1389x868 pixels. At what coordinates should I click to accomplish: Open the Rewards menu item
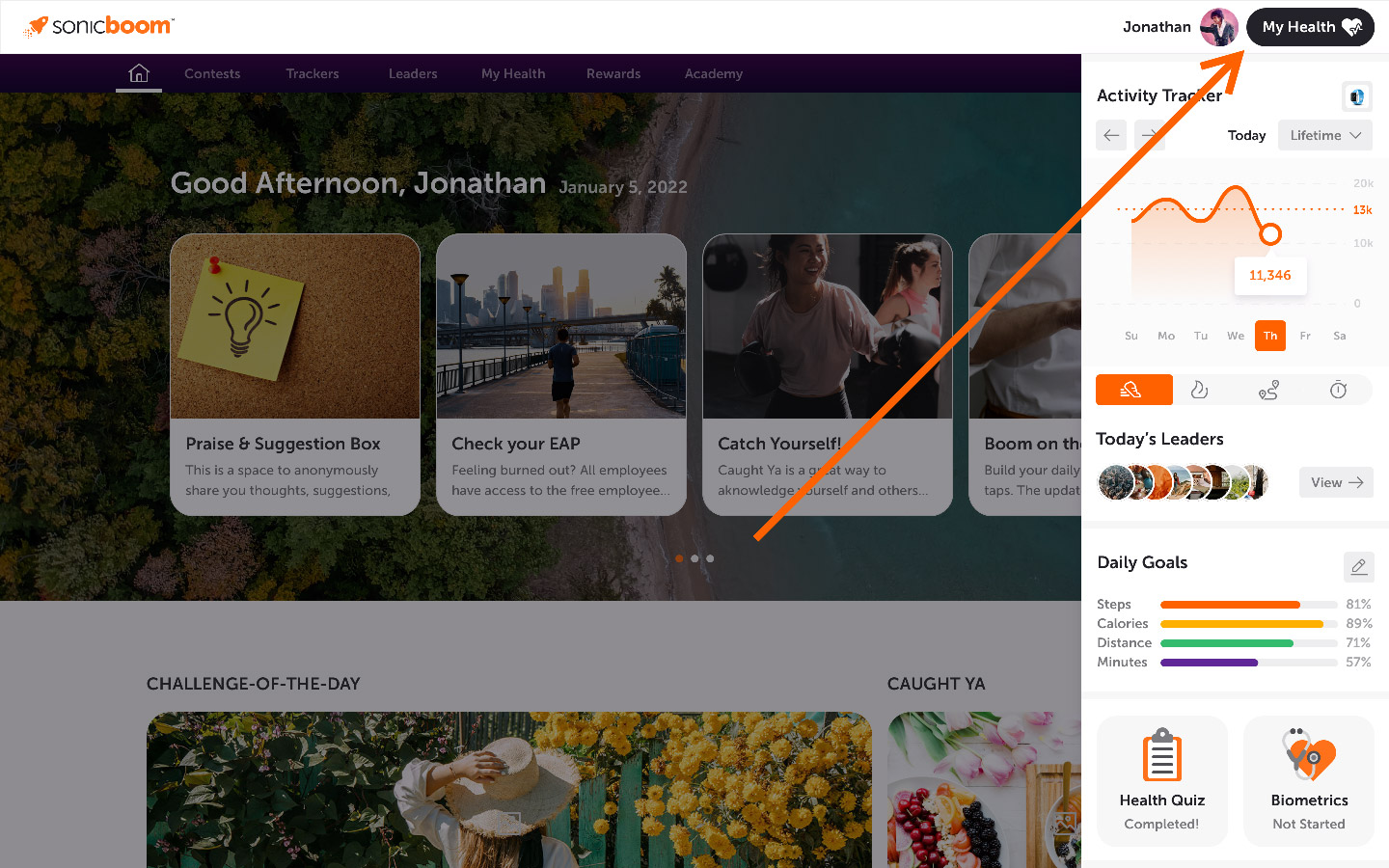613,73
